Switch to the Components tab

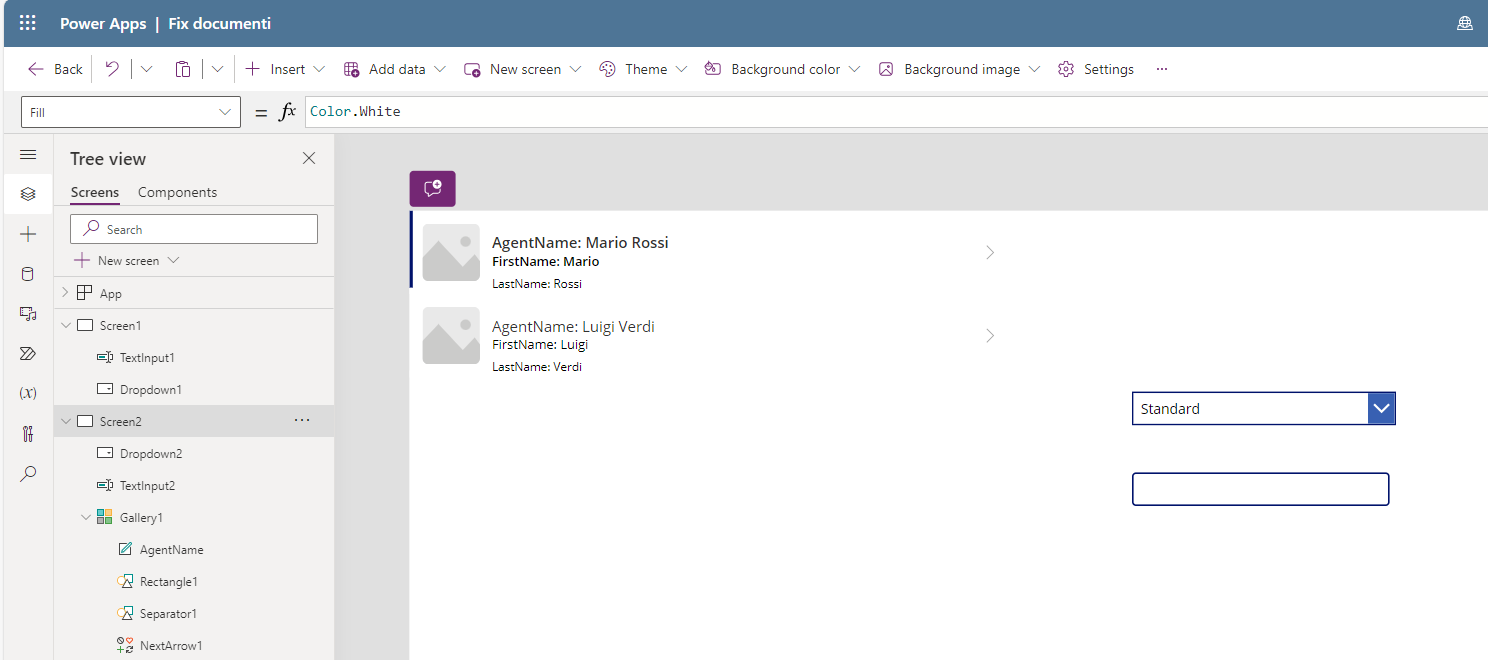click(177, 192)
